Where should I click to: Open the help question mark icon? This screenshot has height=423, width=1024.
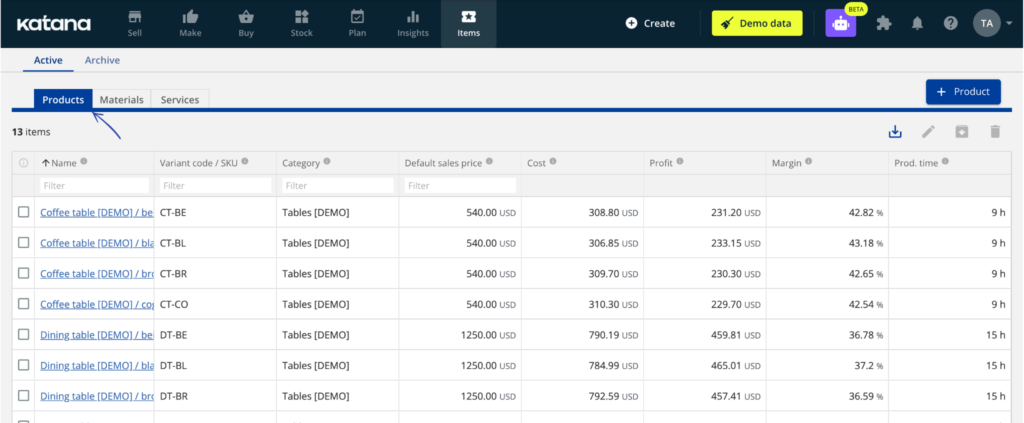pyautogui.click(x=951, y=24)
